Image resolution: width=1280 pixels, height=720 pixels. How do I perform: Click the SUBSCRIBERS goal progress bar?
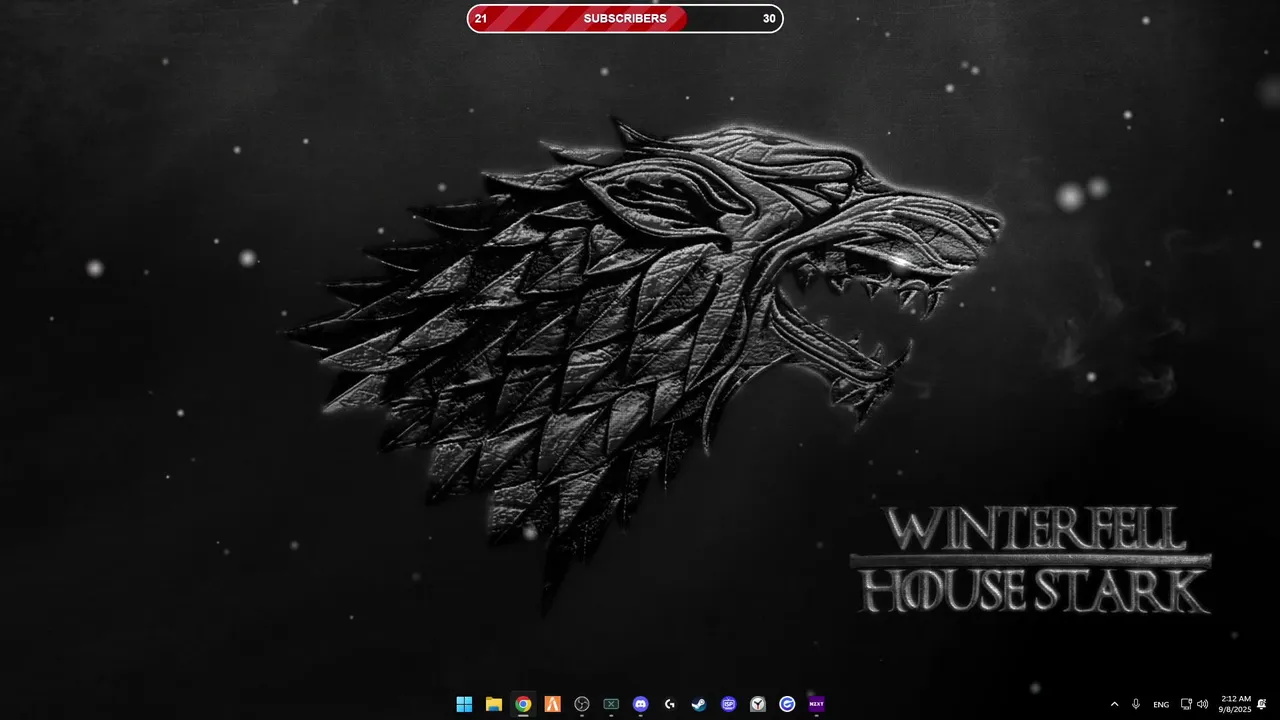625,18
